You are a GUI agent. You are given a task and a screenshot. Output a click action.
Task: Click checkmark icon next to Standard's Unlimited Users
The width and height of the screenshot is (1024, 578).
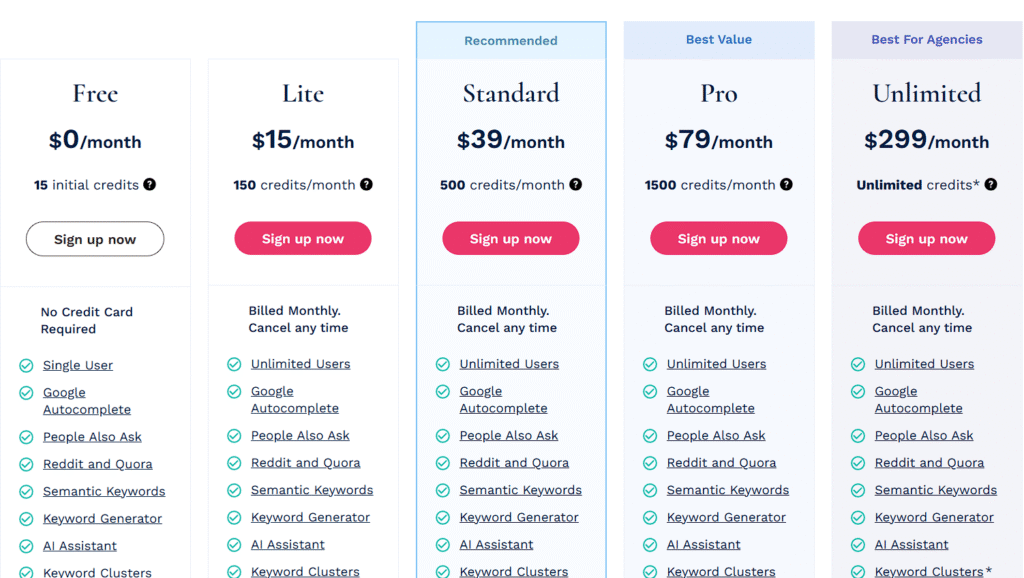point(443,365)
